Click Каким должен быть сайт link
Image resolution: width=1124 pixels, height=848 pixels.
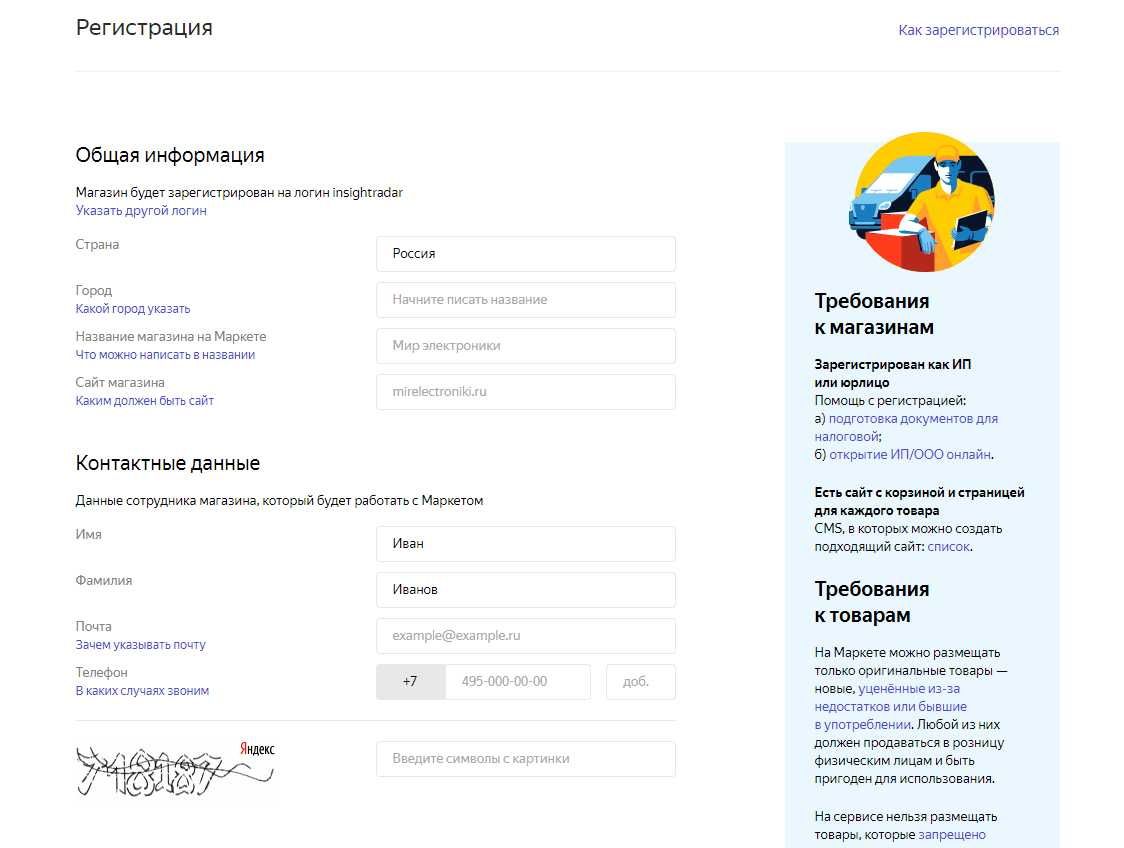145,401
